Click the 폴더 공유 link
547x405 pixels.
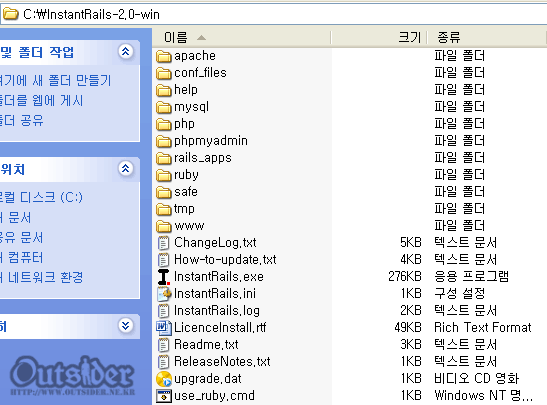coord(22,121)
